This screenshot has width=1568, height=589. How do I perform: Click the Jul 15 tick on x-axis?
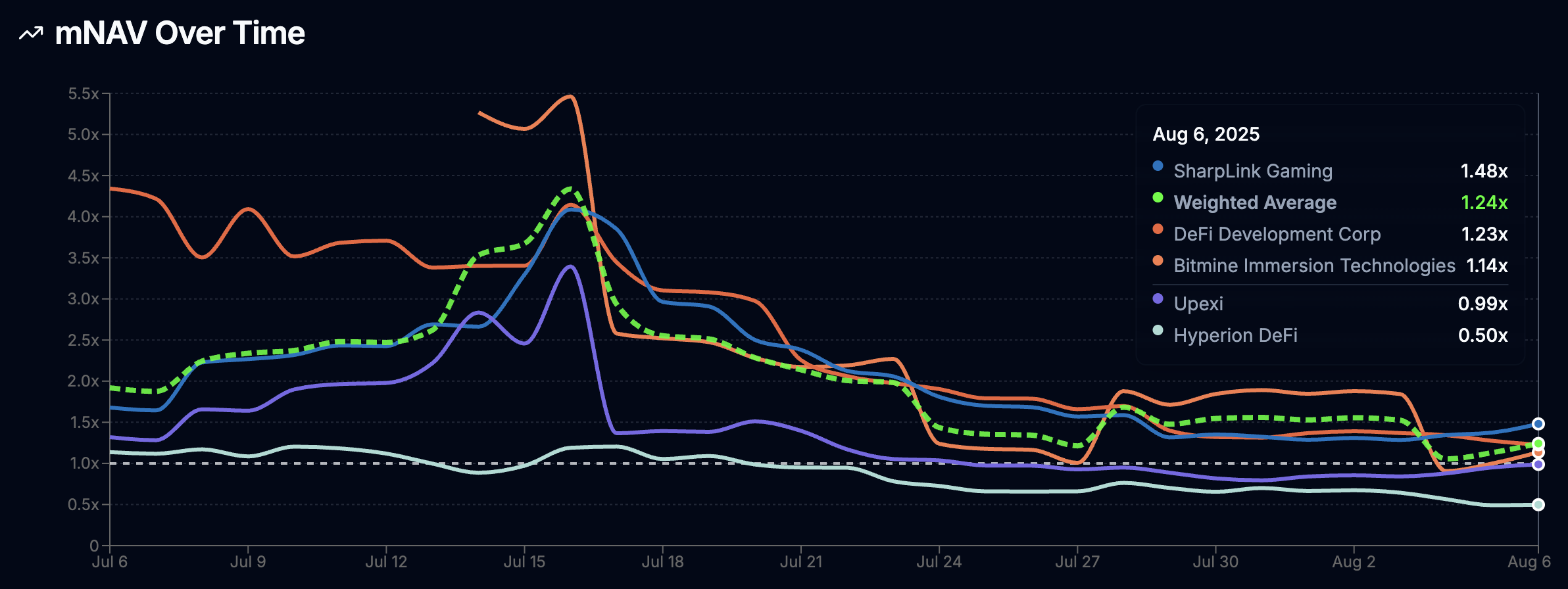[x=524, y=561]
